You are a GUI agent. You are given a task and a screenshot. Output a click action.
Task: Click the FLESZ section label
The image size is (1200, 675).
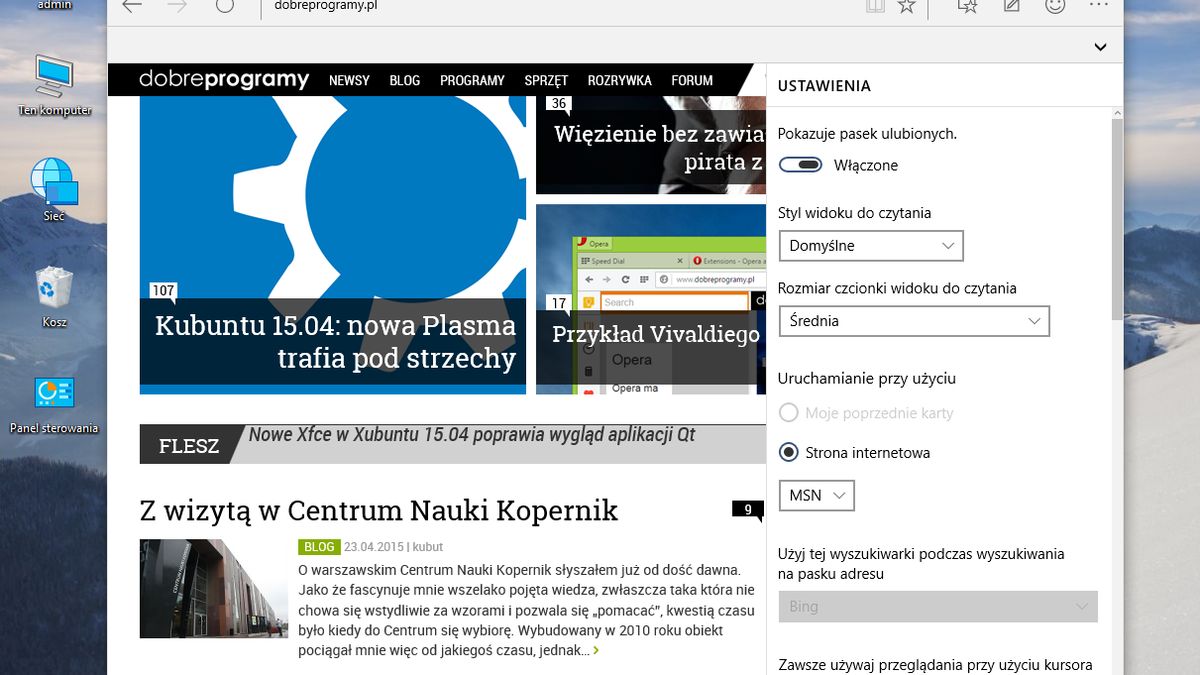[x=189, y=446]
